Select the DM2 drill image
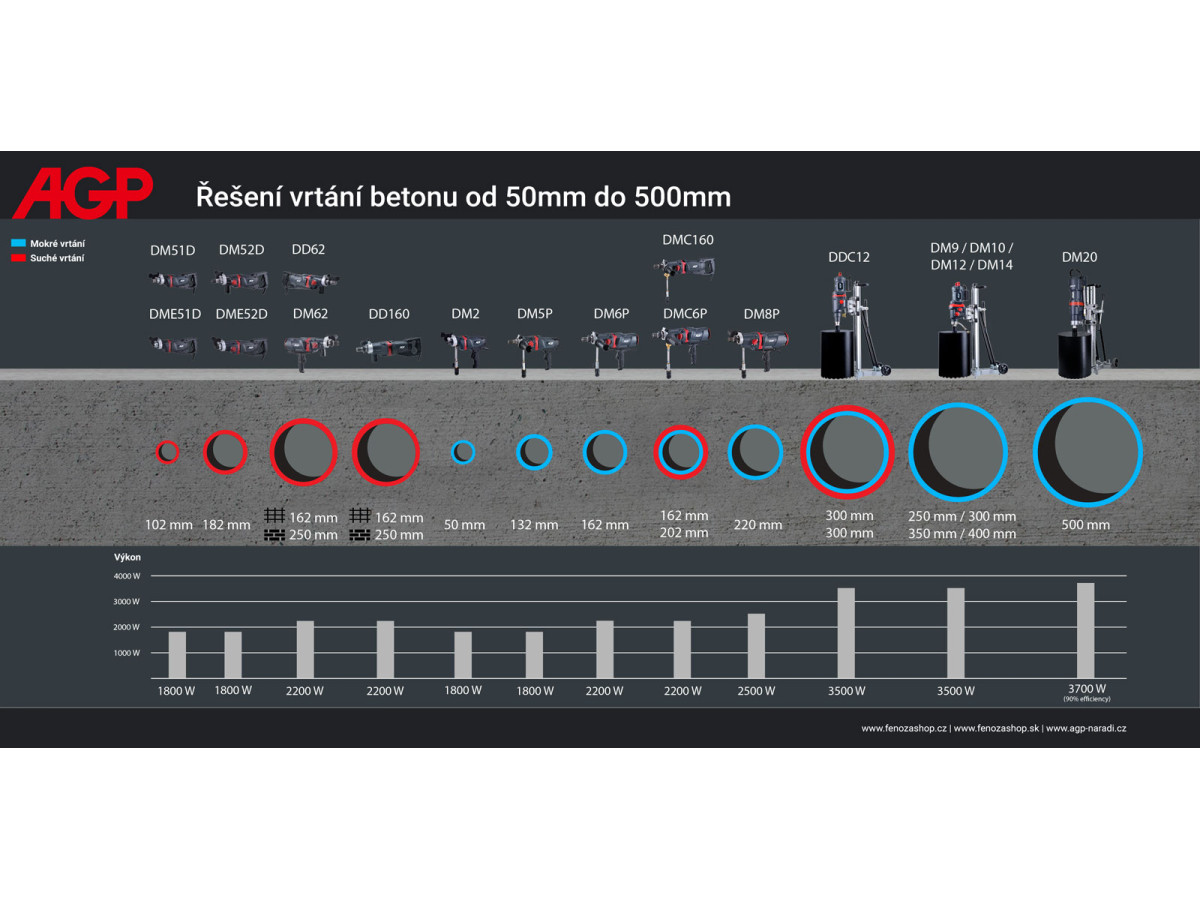This screenshot has height=900, width=1200. (x=465, y=352)
